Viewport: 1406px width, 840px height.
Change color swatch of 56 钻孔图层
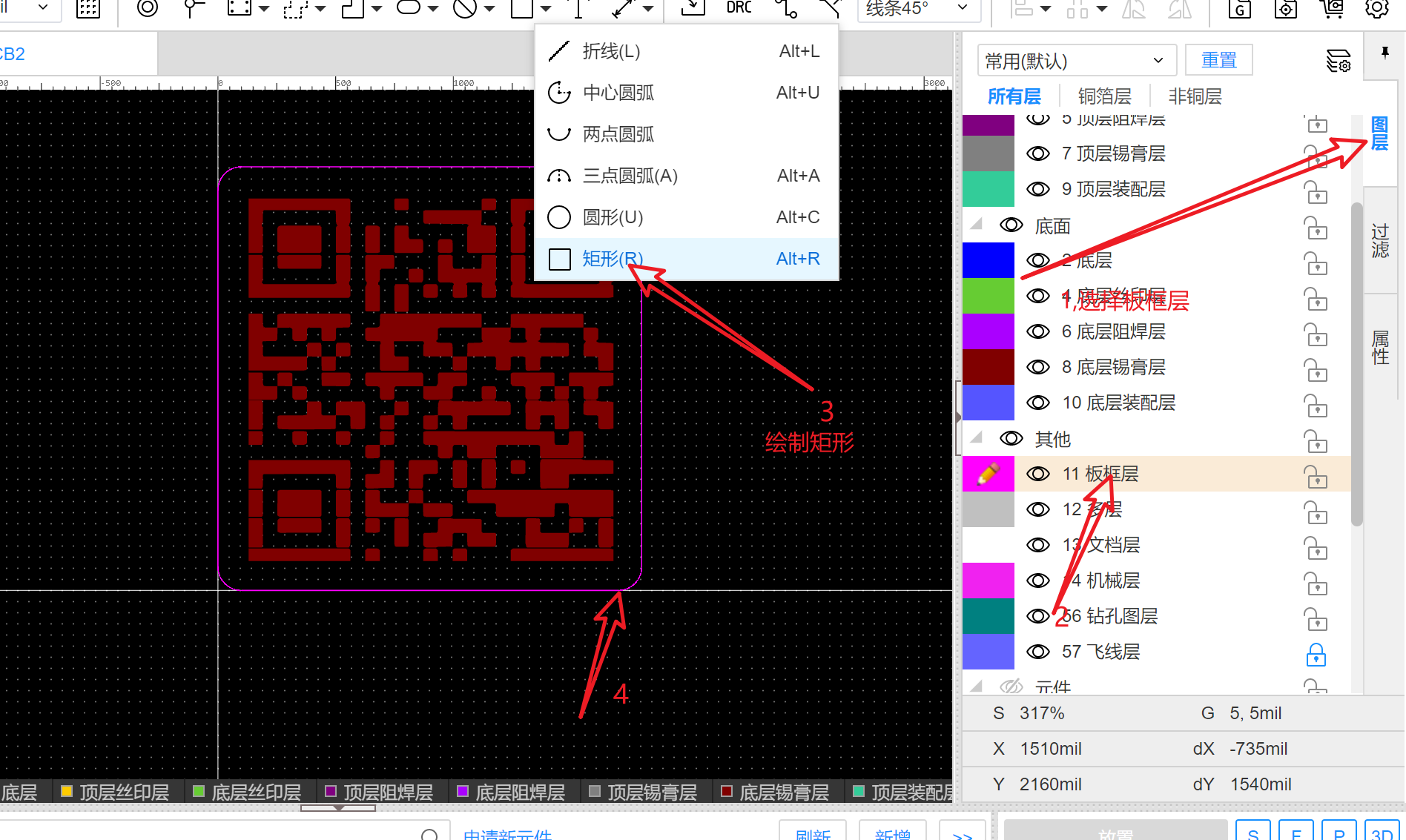click(988, 615)
